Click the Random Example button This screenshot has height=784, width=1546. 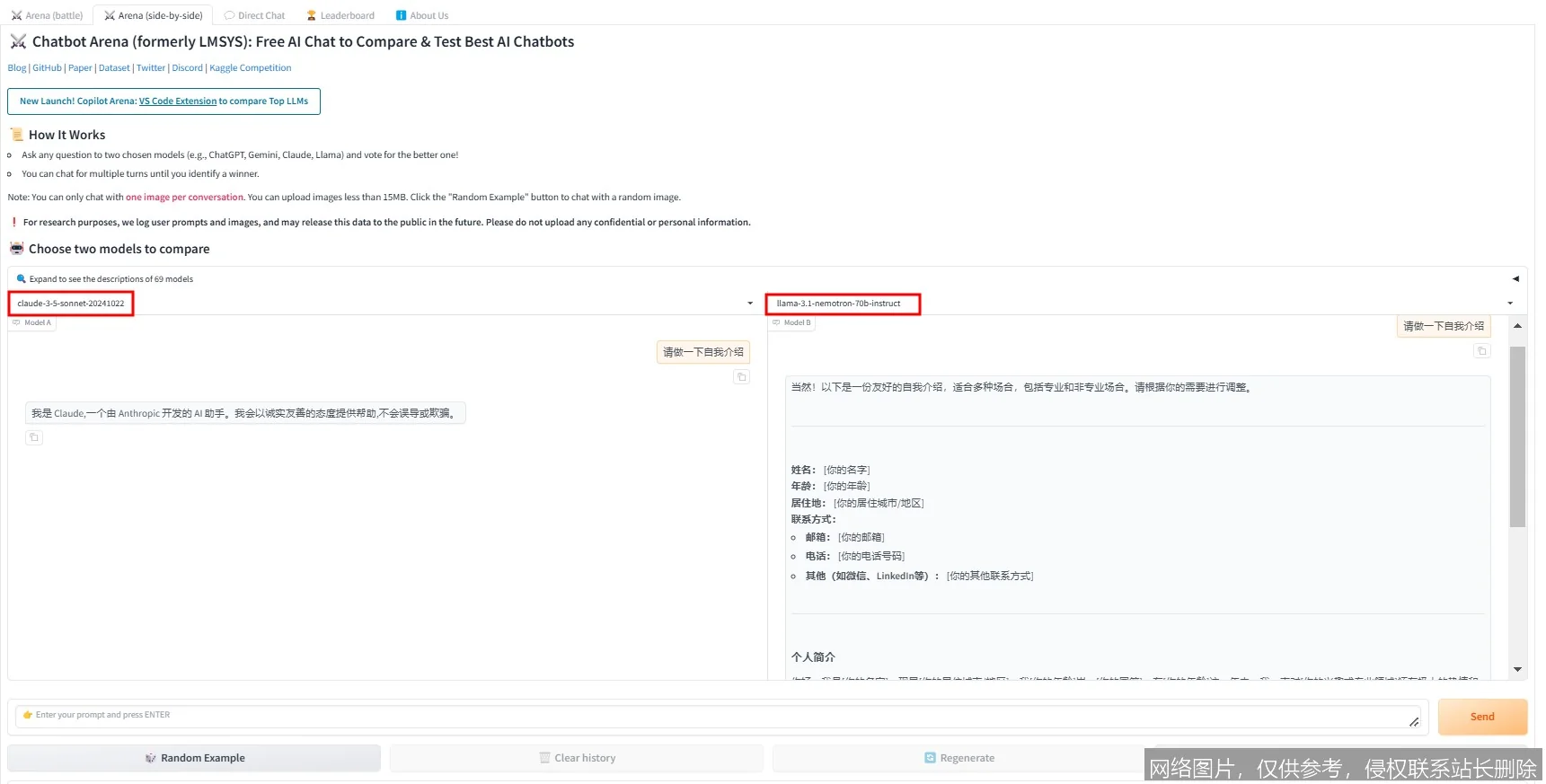[194, 758]
